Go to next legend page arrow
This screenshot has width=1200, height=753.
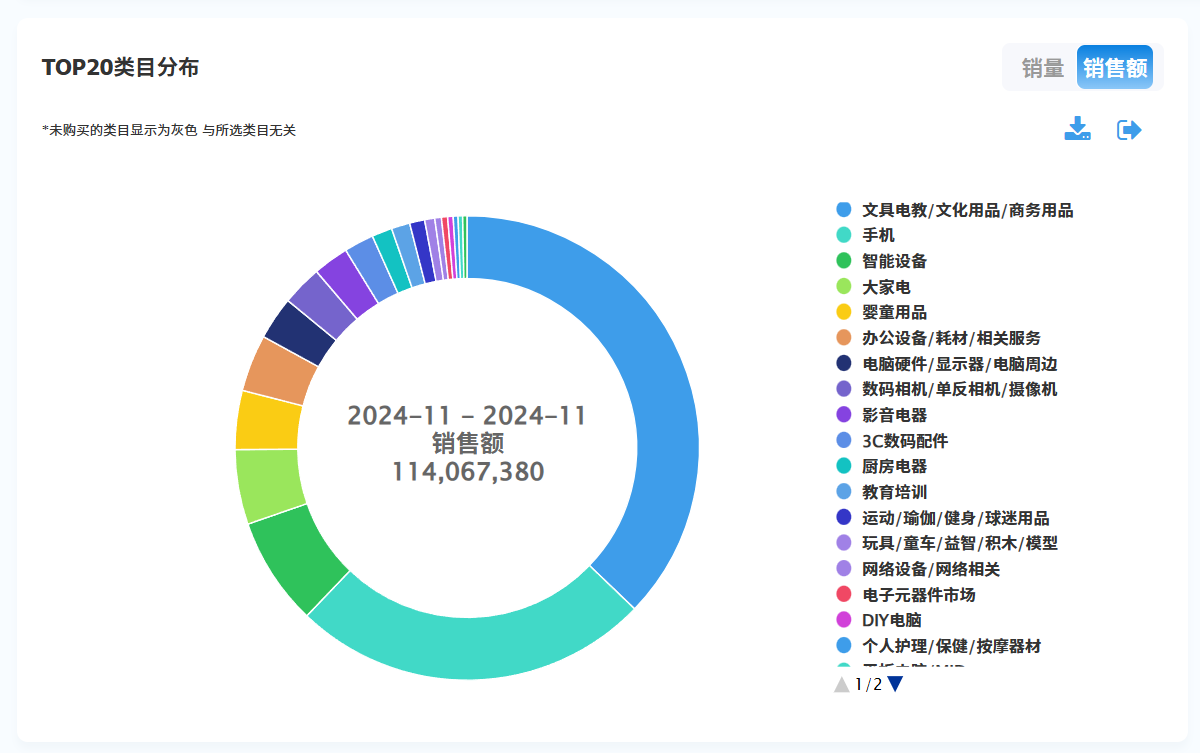[x=895, y=684]
